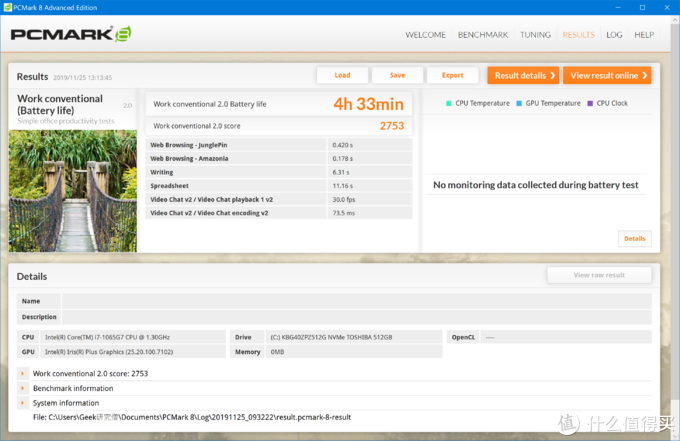Click the PCMark 8 logo
Image resolution: width=680 pixels, height=441 pixels.
click(70, 35)
